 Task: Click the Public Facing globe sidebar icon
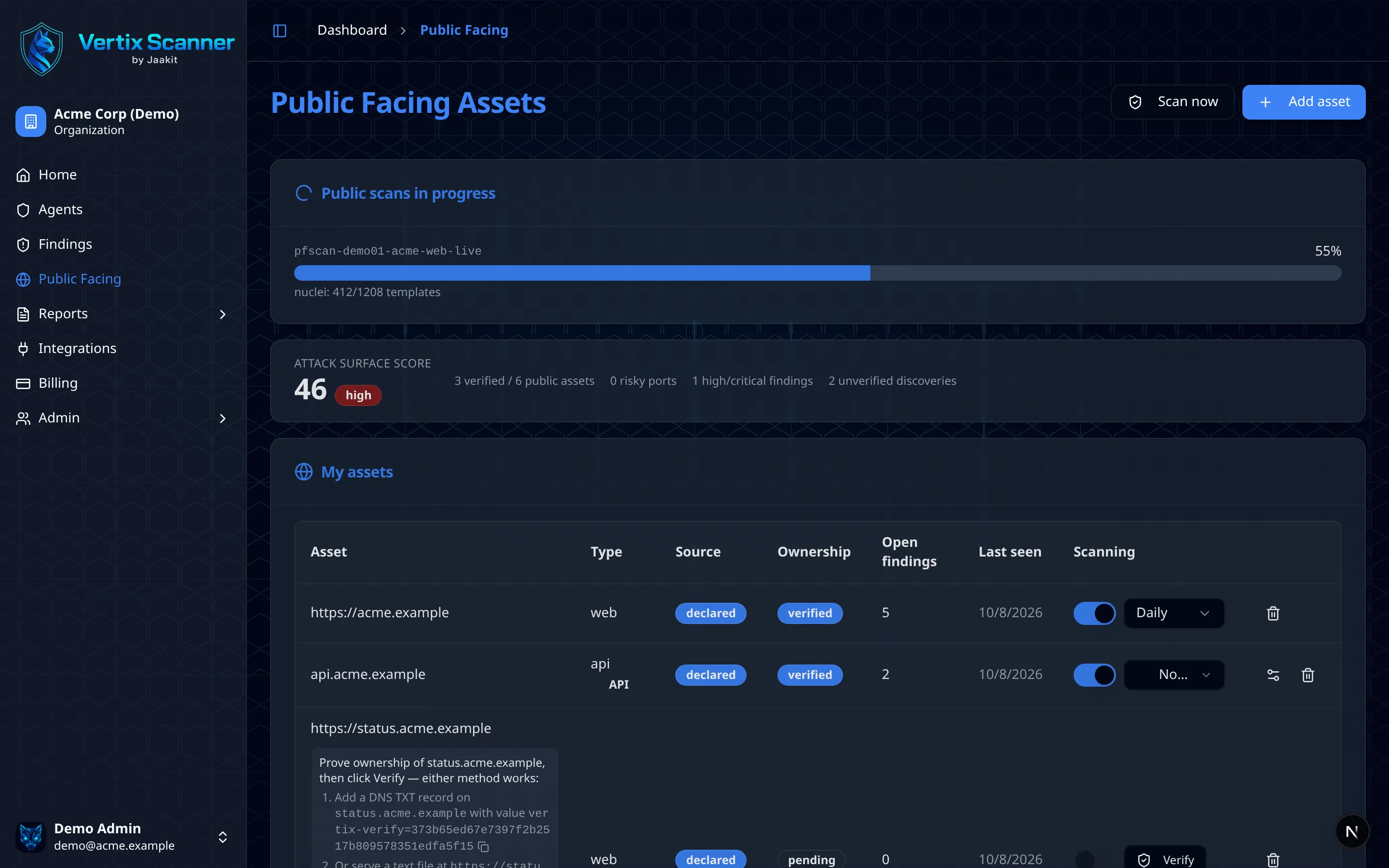[x=23, y=280]
